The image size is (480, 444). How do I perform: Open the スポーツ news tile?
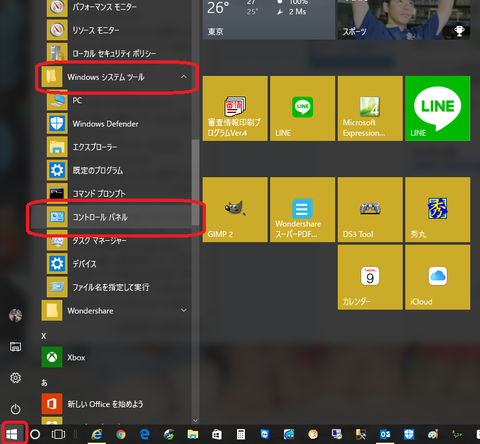coord(404,19)
